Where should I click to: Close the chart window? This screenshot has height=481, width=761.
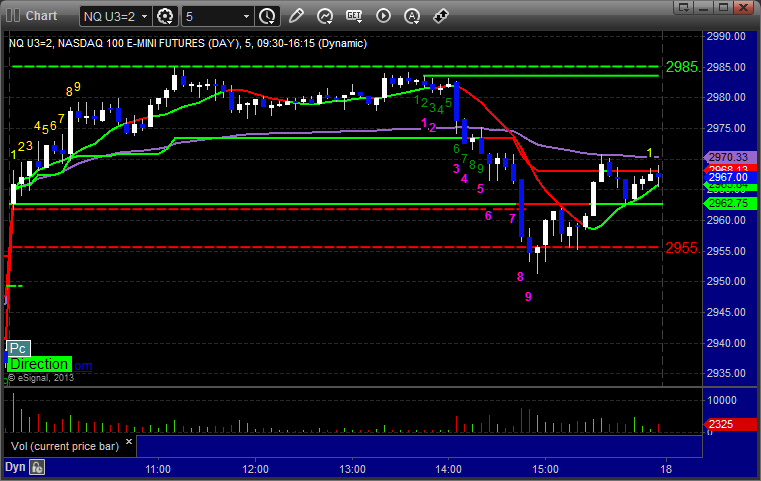point(744,7)
